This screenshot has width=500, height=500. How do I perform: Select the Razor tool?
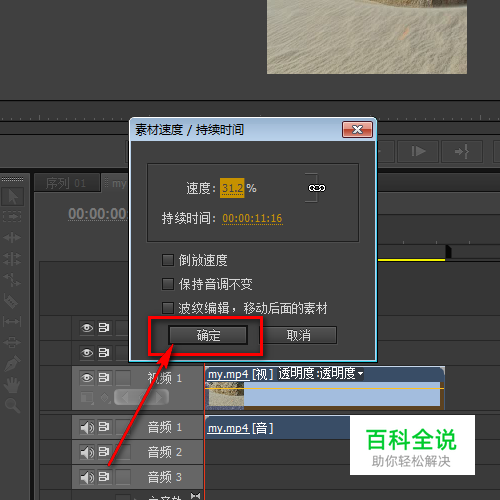click(x=11, y=301)
